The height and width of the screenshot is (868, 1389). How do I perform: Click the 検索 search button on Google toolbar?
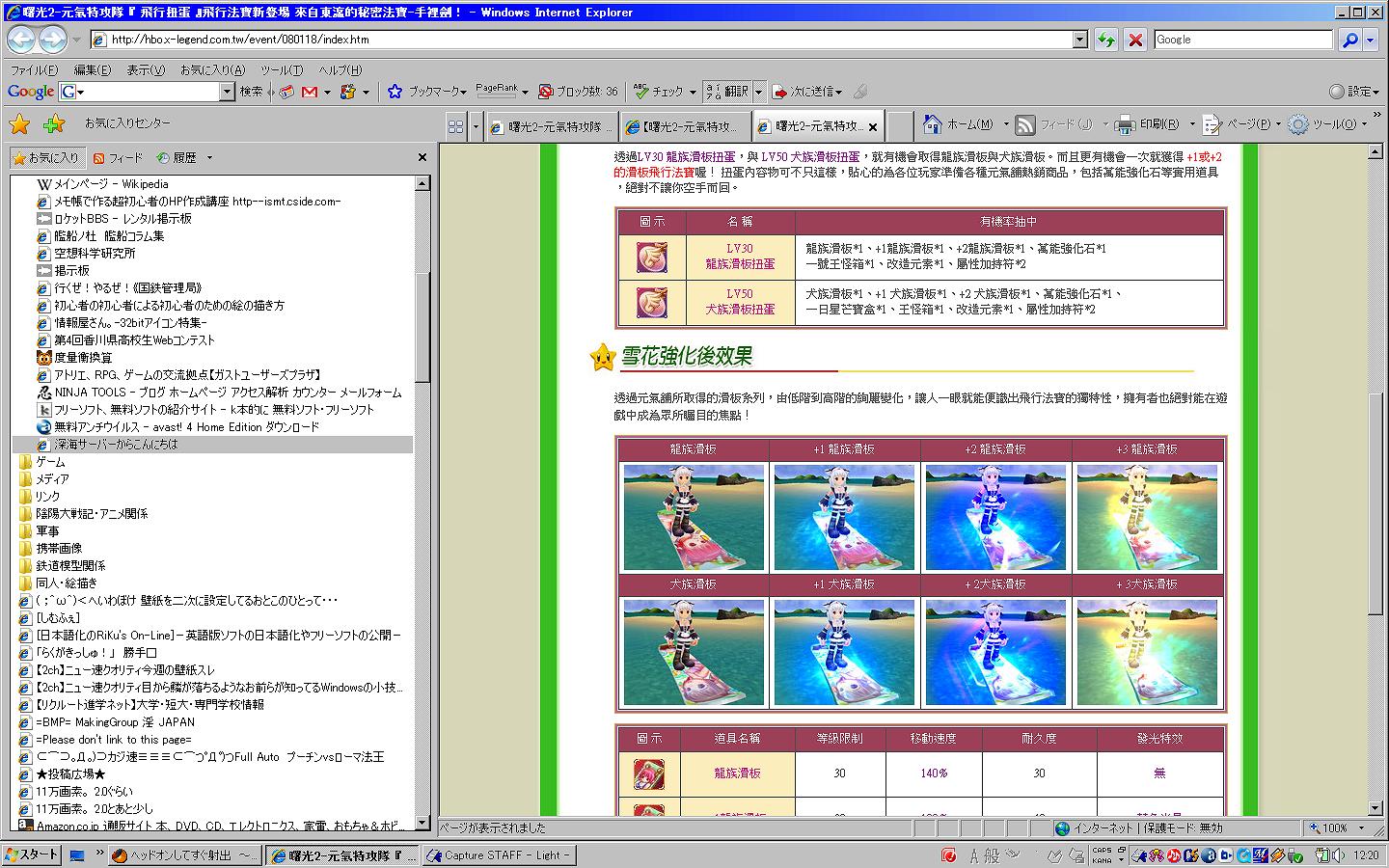[252, 92]
